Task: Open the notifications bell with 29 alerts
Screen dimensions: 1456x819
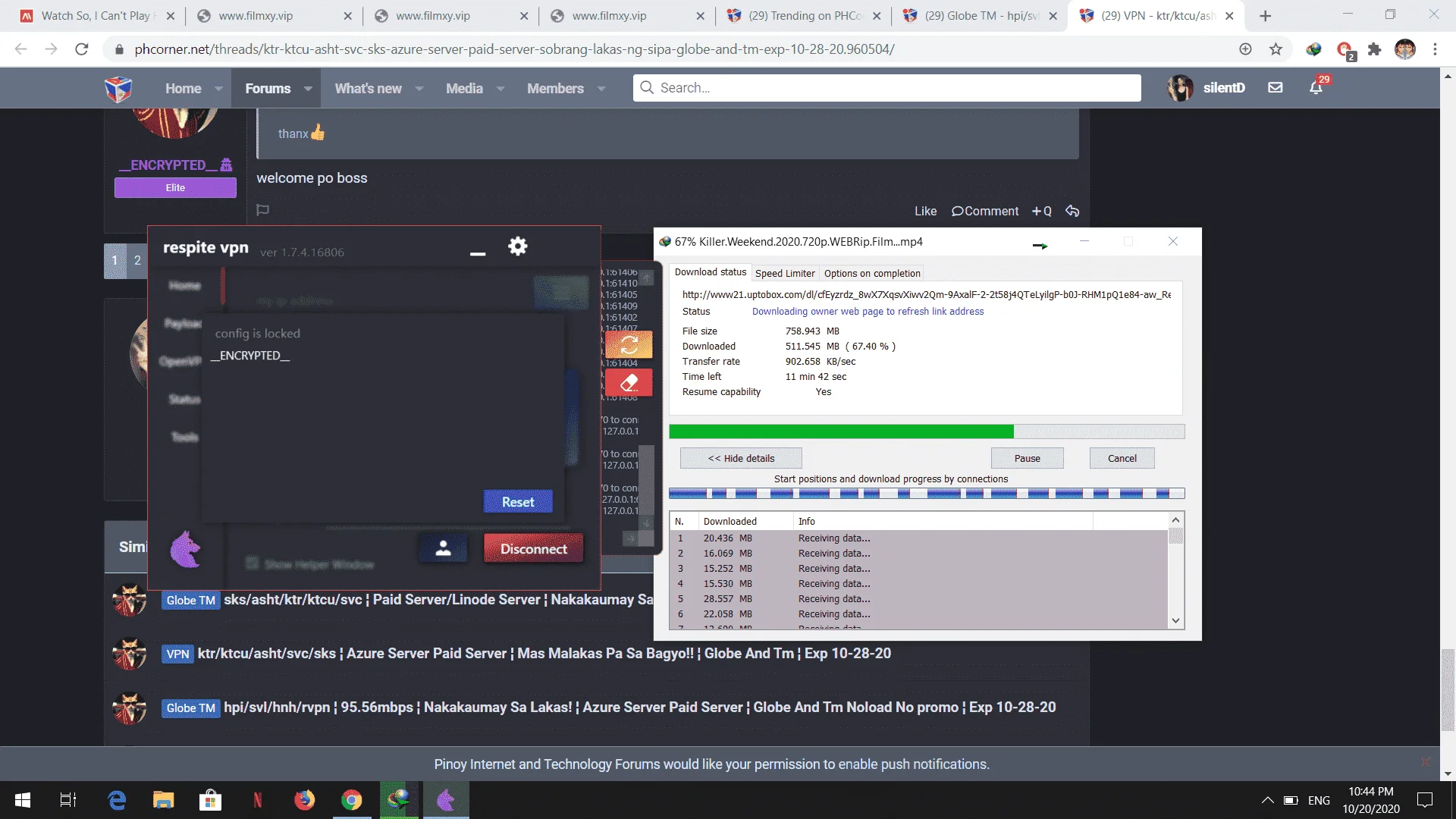Action: point(1316,88)
